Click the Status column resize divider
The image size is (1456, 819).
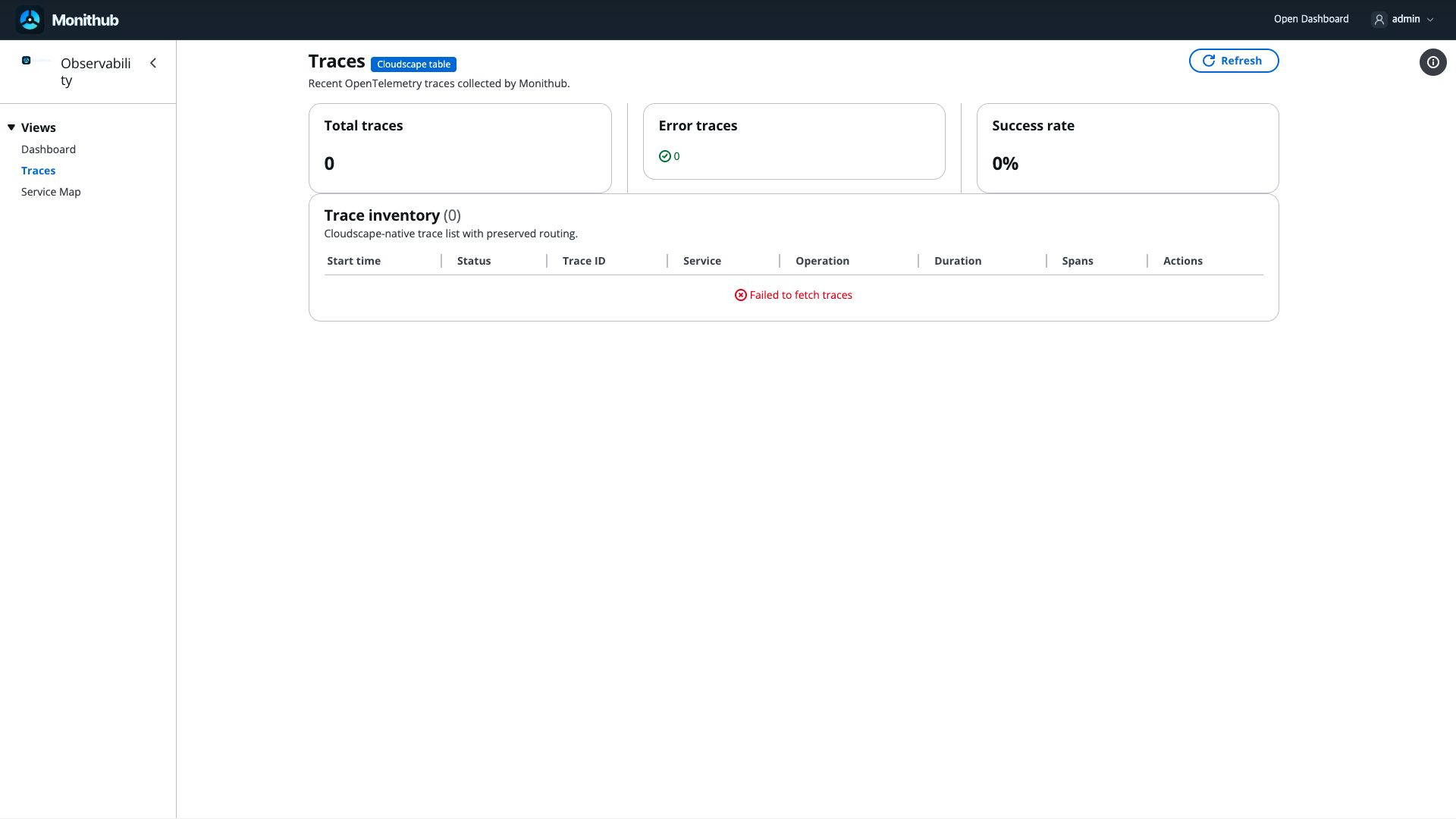point(546,261)
